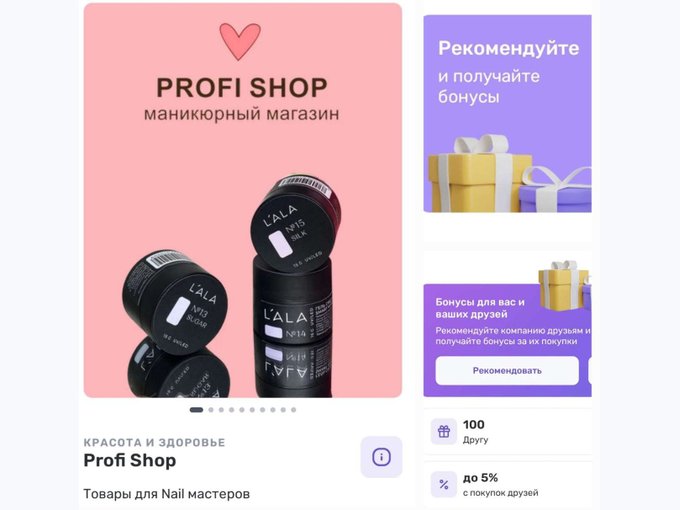Jump to the second carousel dot
Viewport: 680px width, 510px height.
point(211,410)
